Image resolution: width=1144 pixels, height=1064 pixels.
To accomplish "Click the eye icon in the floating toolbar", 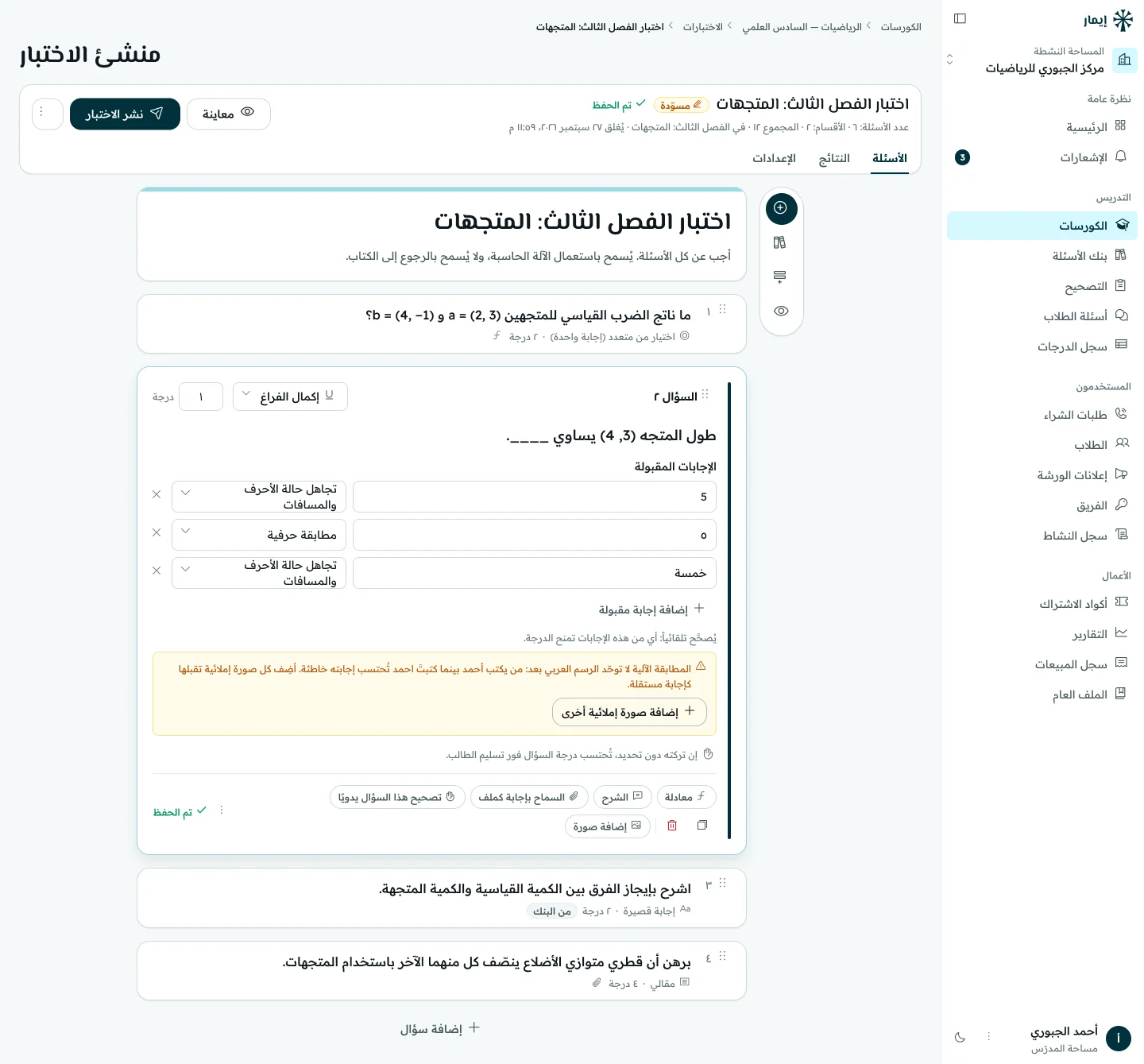I will (781, 311).
